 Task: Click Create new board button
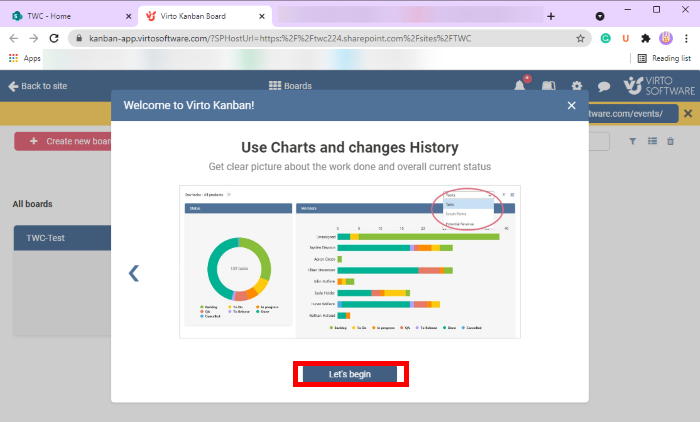(x=63, y=141)
